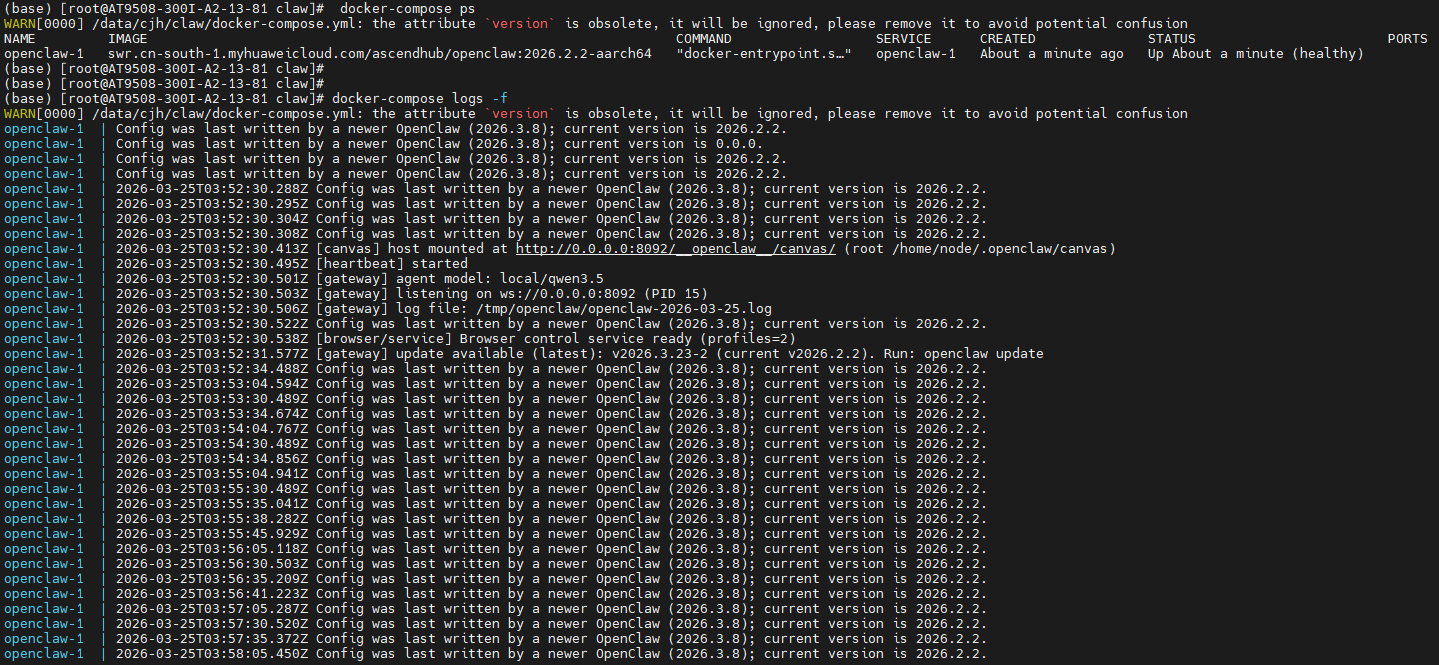Click the 'docker-compose logs -f' command text
The width and height of the screenshot is (1439, 665).
coord(419,99)
